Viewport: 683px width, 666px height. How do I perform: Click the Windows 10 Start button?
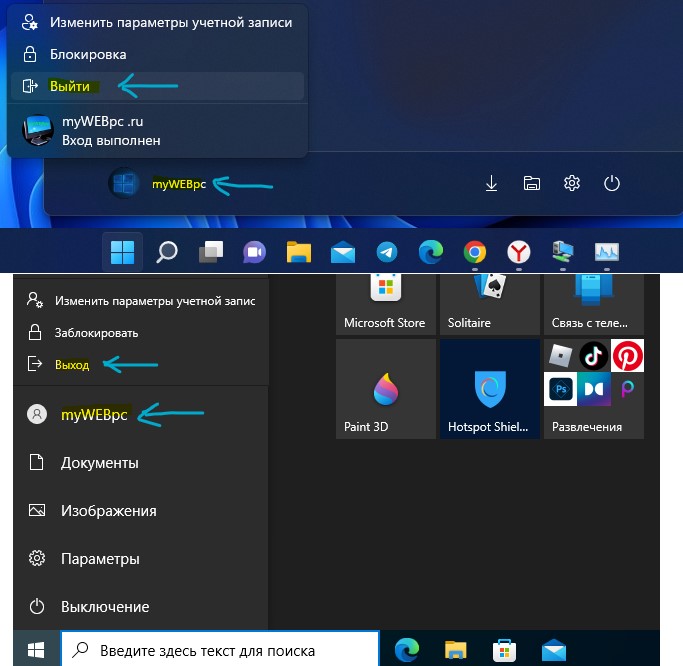pyautogui.click(x=36, y=650)
